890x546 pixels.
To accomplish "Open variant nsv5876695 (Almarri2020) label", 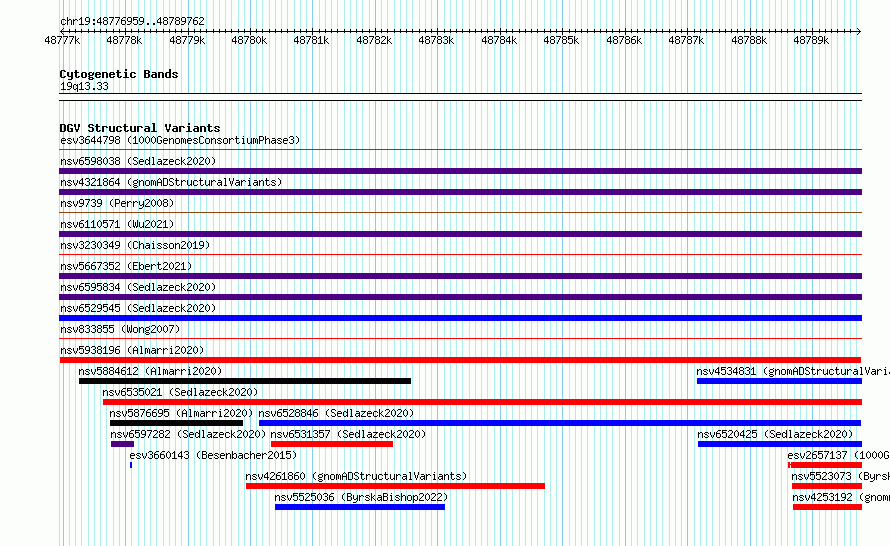I will [x=181, y=413].
